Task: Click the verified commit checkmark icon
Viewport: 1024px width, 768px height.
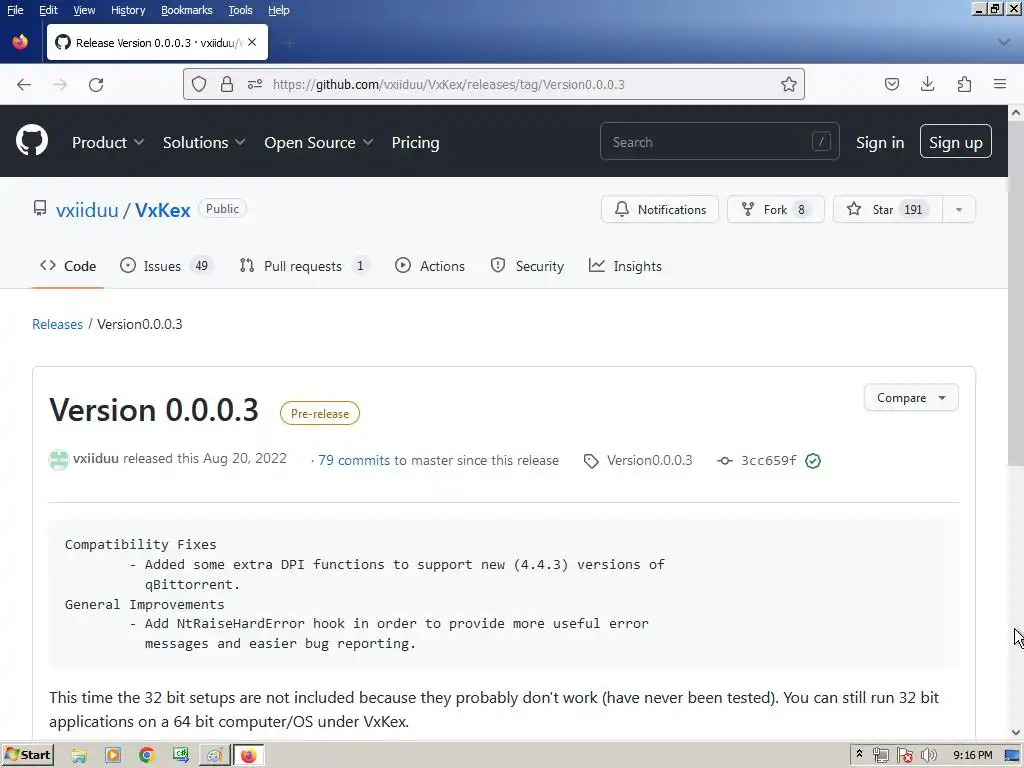Action: point(812,461)
